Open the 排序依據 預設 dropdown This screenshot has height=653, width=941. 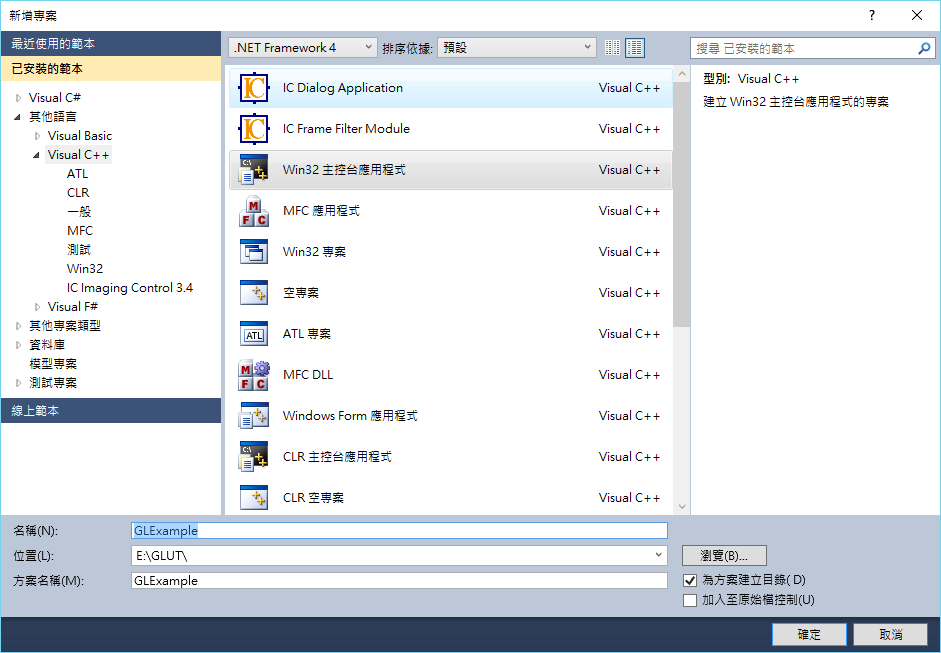[x=517, y=48]
